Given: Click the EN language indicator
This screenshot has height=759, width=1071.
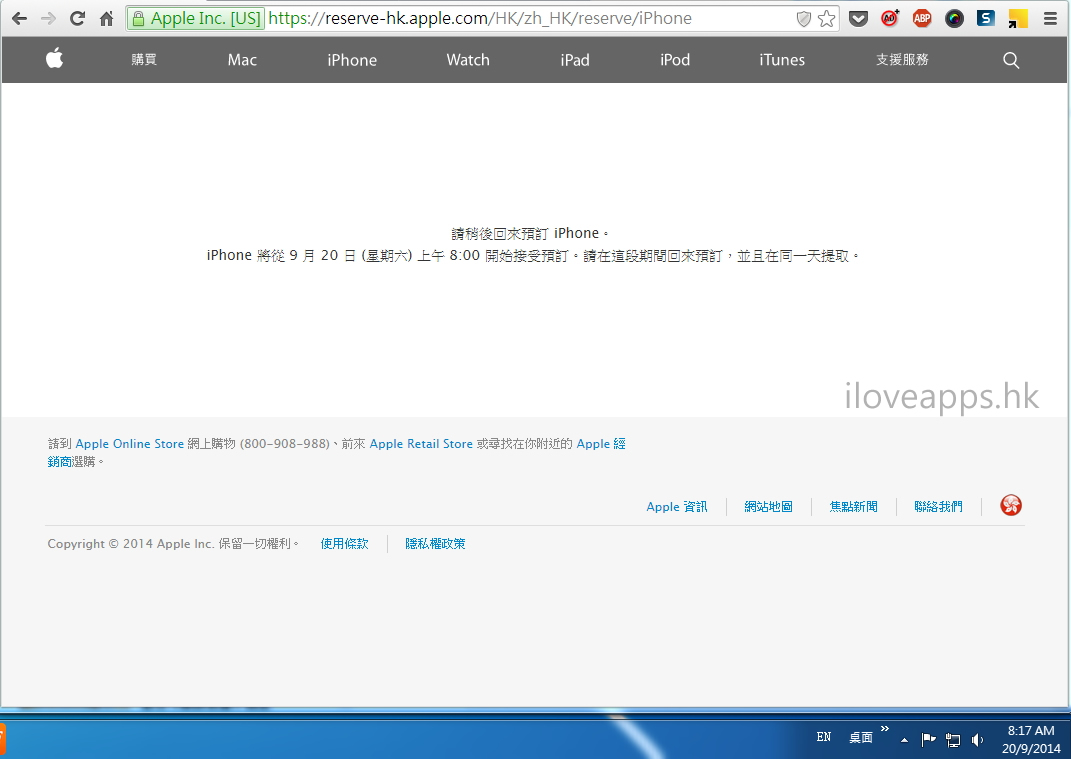Looking at the screenshot, I should click(x=824, y=736).
